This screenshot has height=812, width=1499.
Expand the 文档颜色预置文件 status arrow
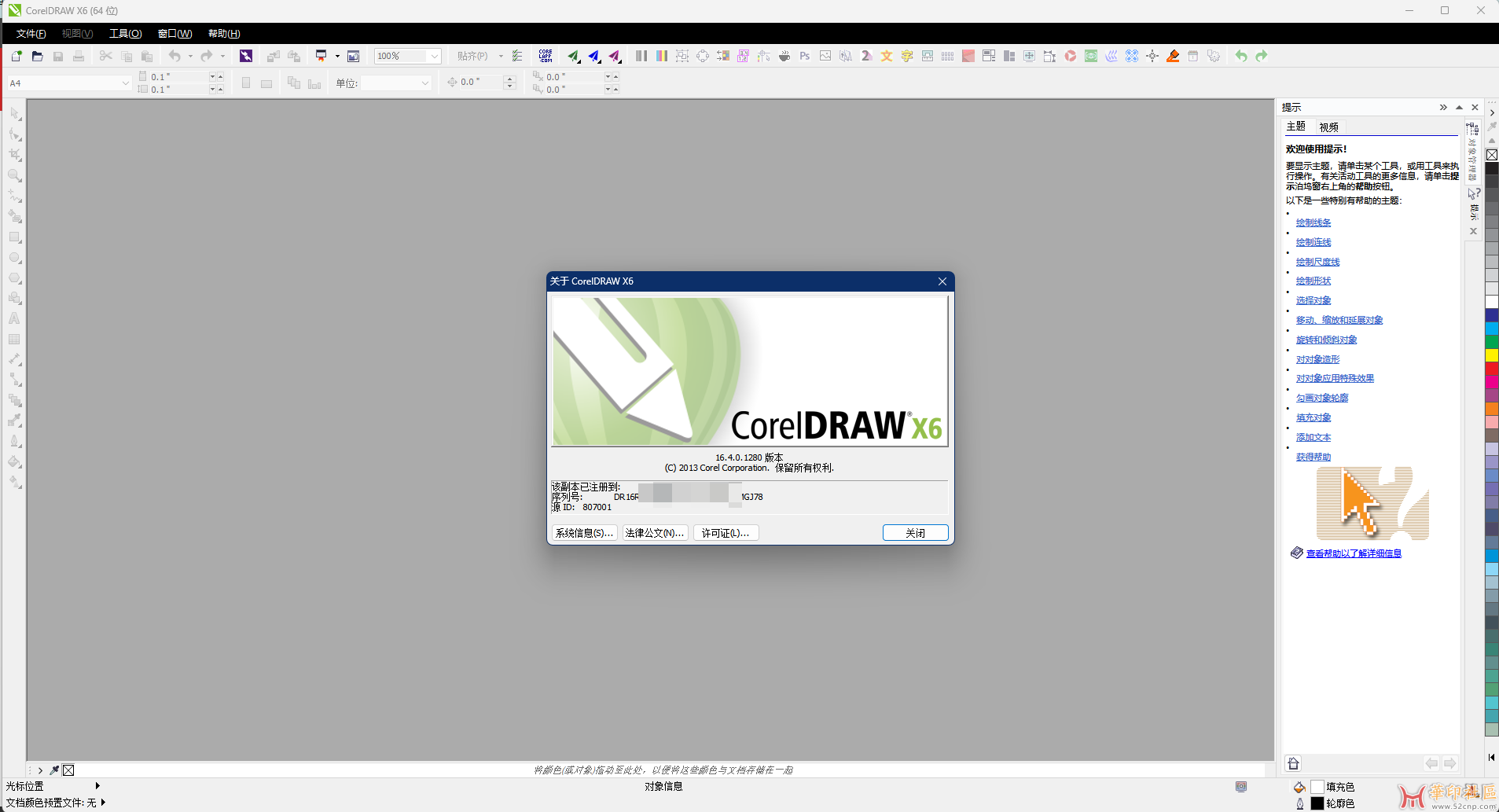pyautogui.click(x=103, y=802)
